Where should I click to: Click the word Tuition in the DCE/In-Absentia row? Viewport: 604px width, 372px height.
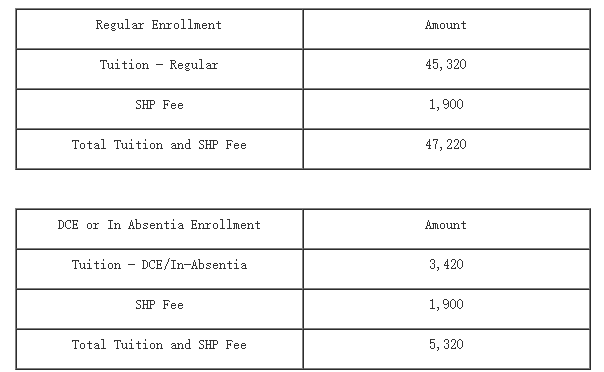click(x=96, y=265)
